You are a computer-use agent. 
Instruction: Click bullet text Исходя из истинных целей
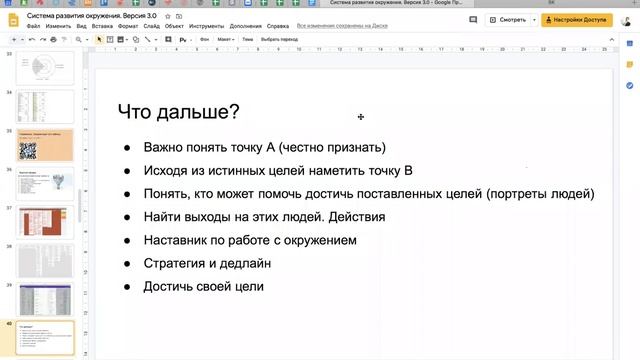point(278,171)
